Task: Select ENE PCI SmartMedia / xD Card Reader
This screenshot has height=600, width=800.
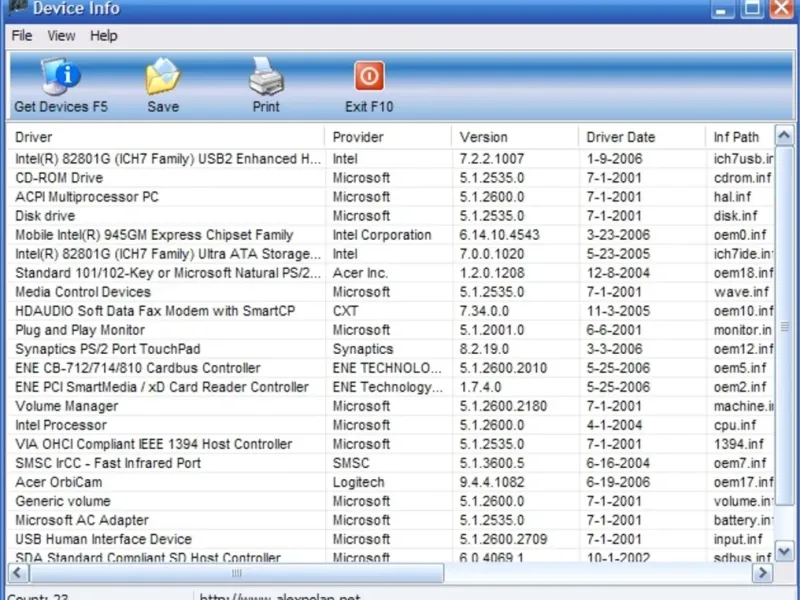Action: [391, 387]
